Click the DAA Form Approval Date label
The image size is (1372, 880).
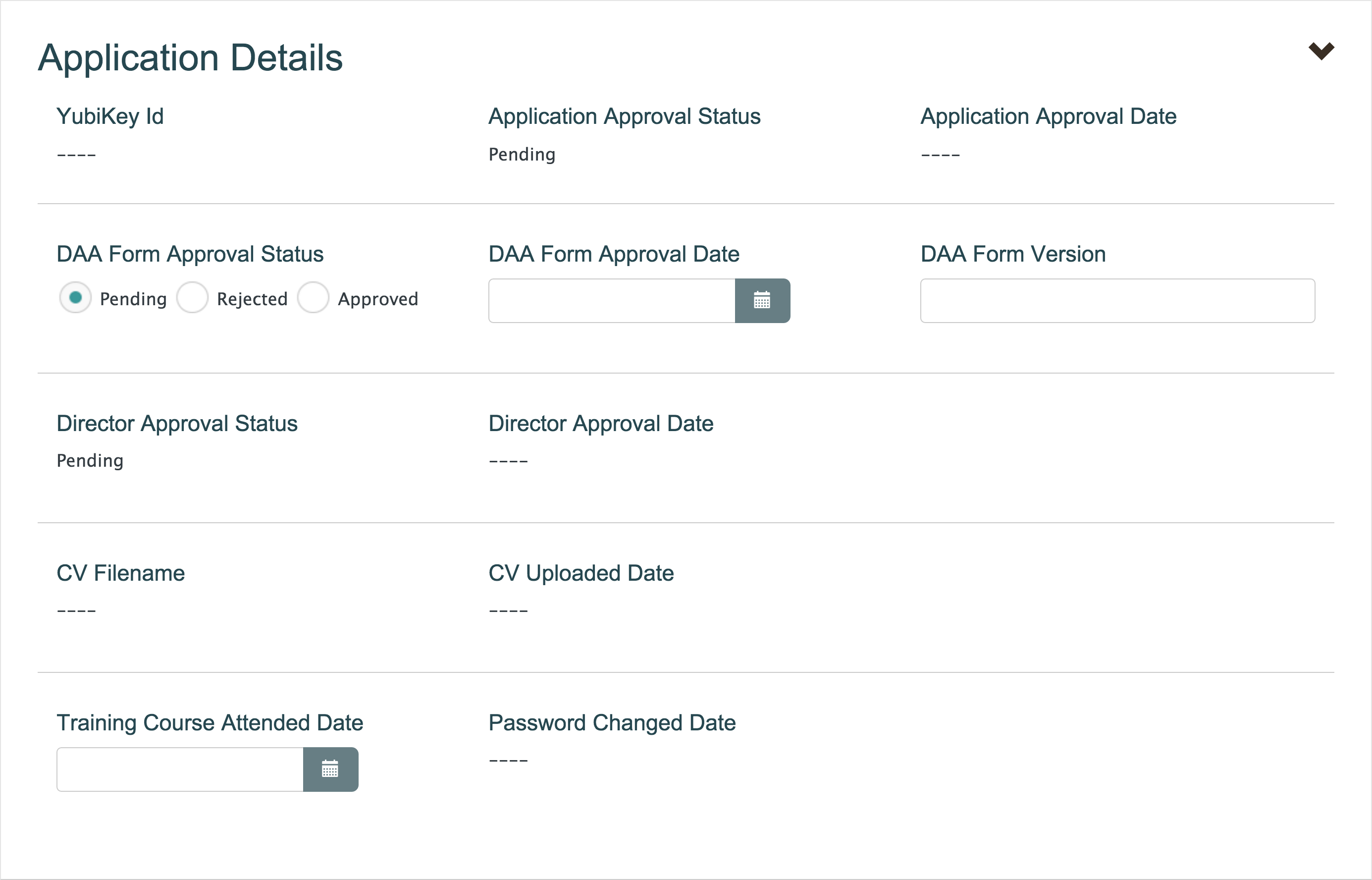[x=614, y=254]
